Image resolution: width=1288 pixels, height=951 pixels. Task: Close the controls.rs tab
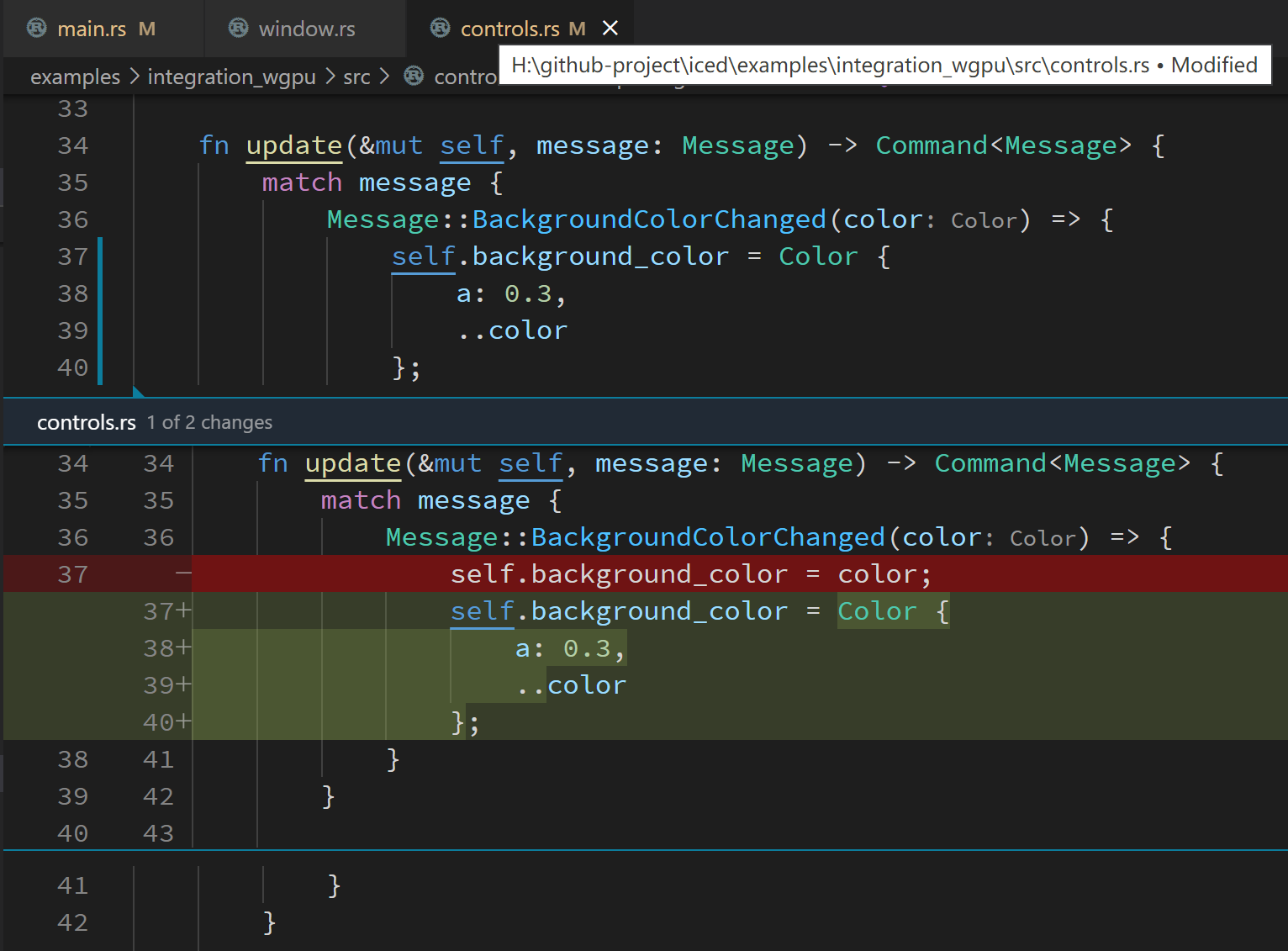pos(610,28)
